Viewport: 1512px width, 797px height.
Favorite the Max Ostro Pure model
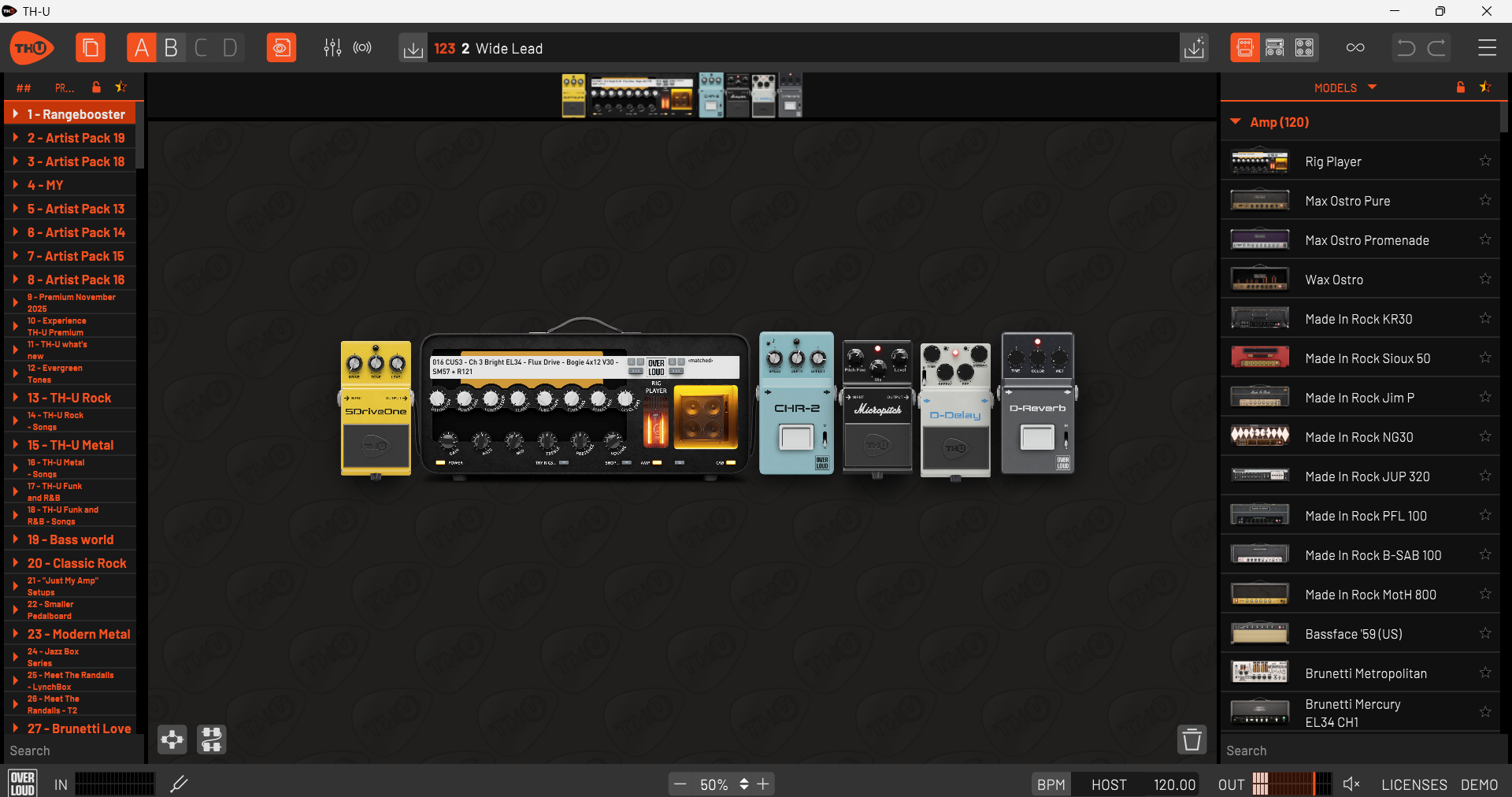coord(1485,200)
